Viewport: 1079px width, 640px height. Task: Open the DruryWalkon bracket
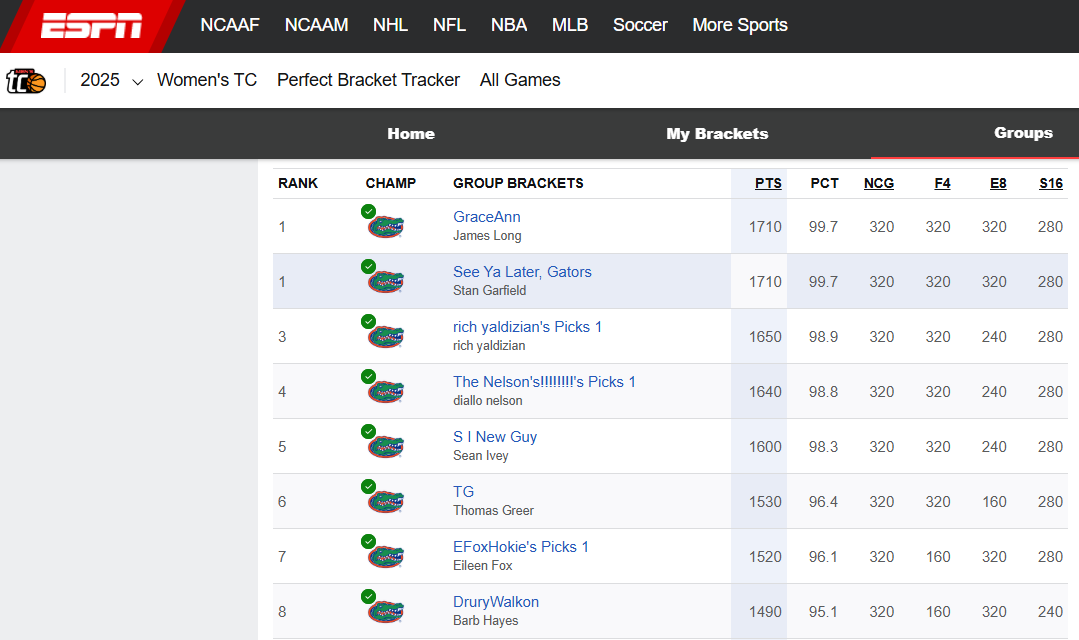pos(495,602)
